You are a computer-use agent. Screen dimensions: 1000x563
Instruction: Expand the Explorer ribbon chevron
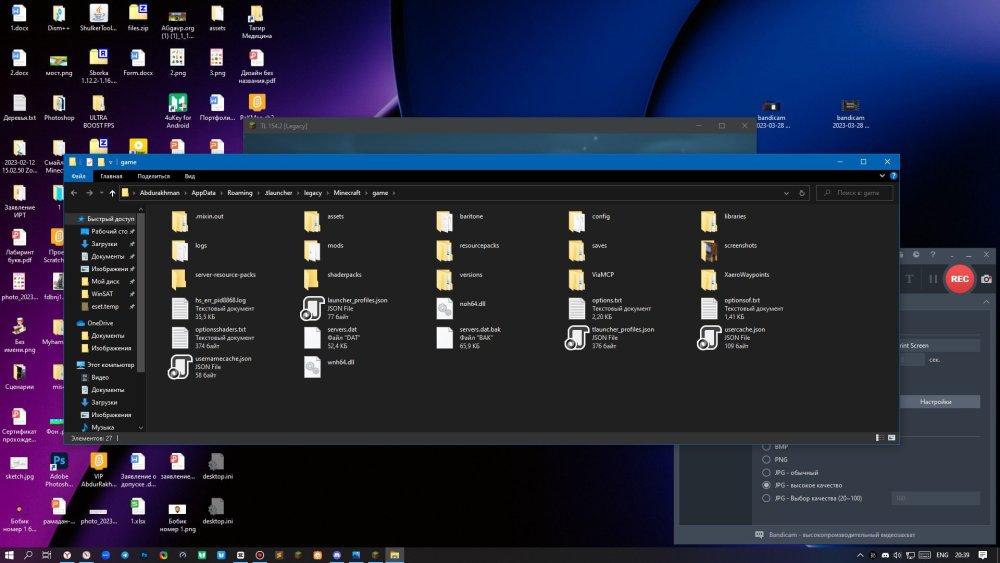(x=882, y=176)
